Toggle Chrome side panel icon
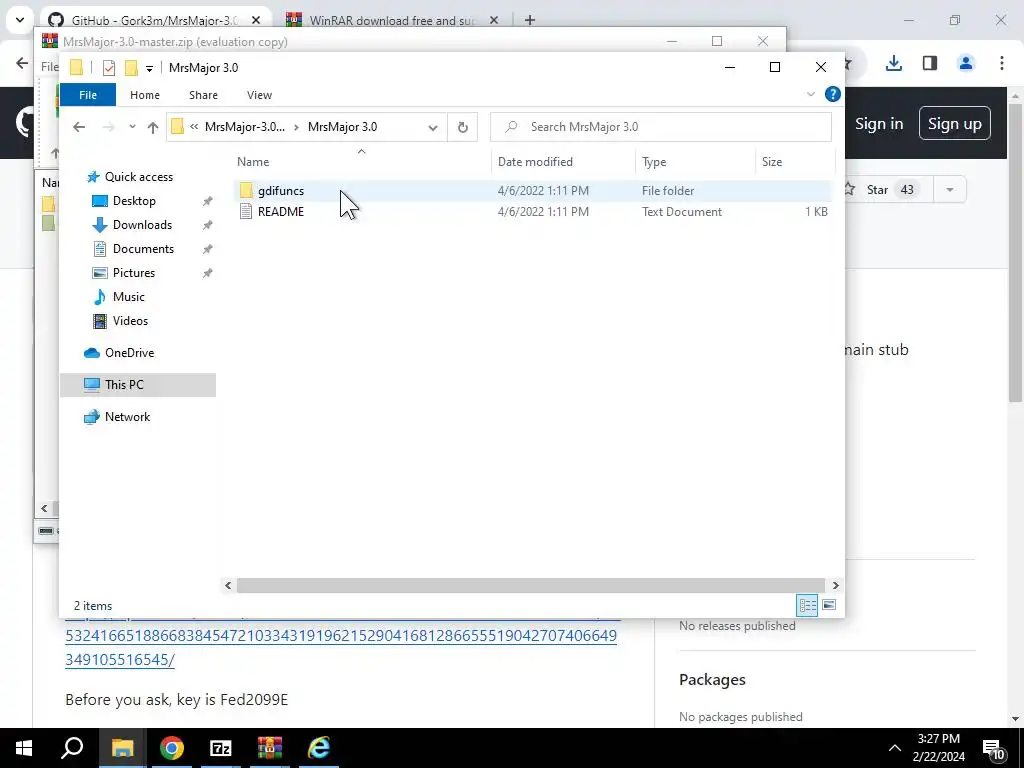Image resolution: width=1024 pixels, height=768 pixels. click(929, 63)
